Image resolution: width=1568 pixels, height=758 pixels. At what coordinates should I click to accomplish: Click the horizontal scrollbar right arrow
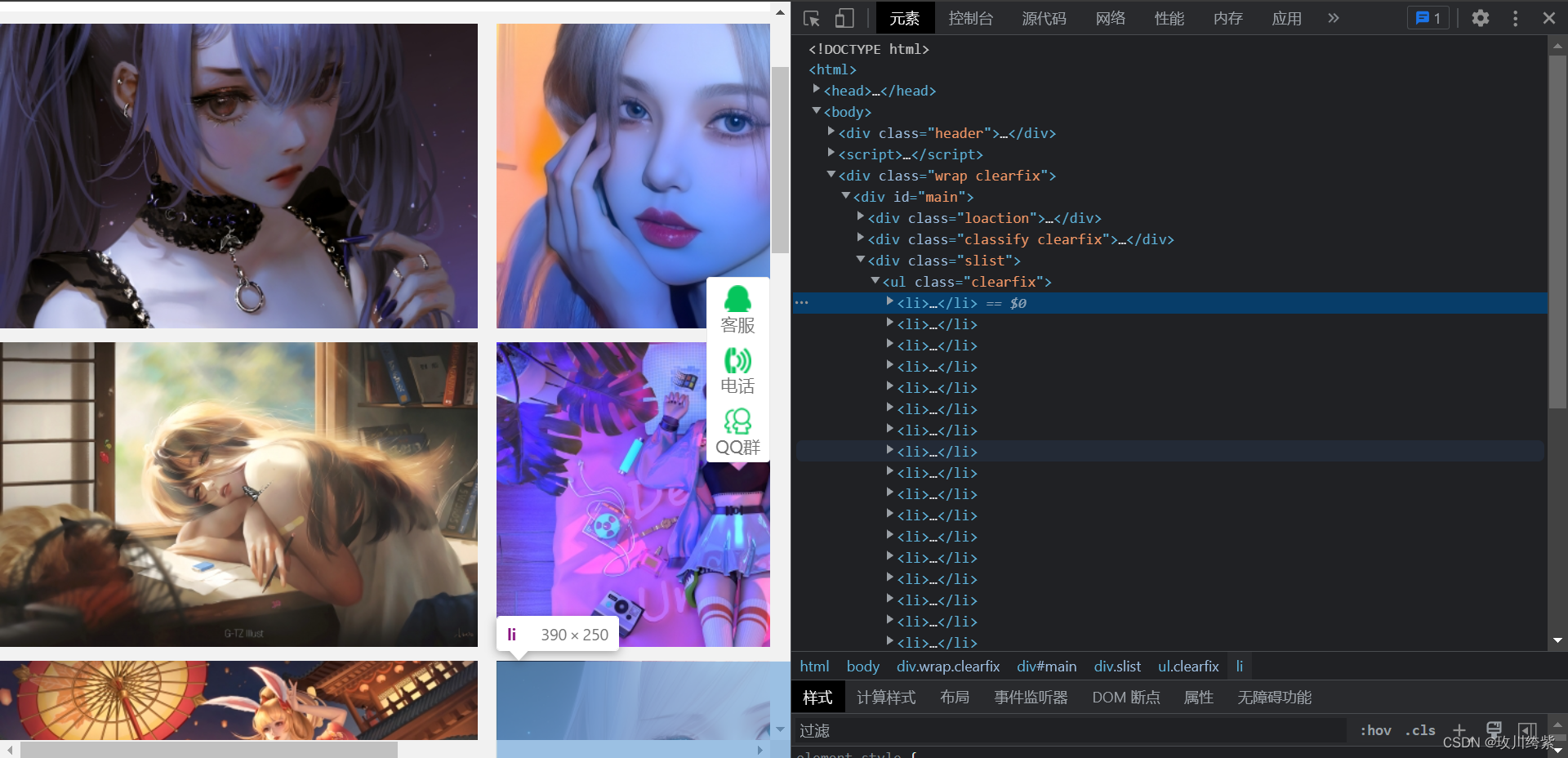tap(760, 750)
